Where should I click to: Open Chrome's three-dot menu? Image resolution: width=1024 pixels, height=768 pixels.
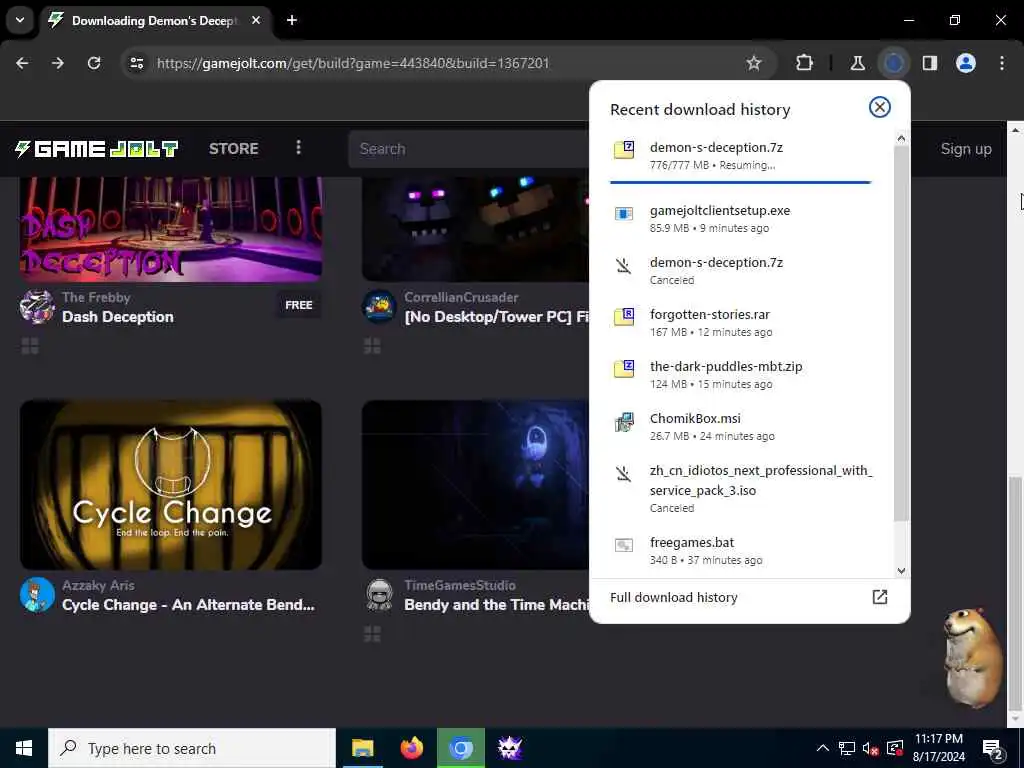tap(1002, 63)
